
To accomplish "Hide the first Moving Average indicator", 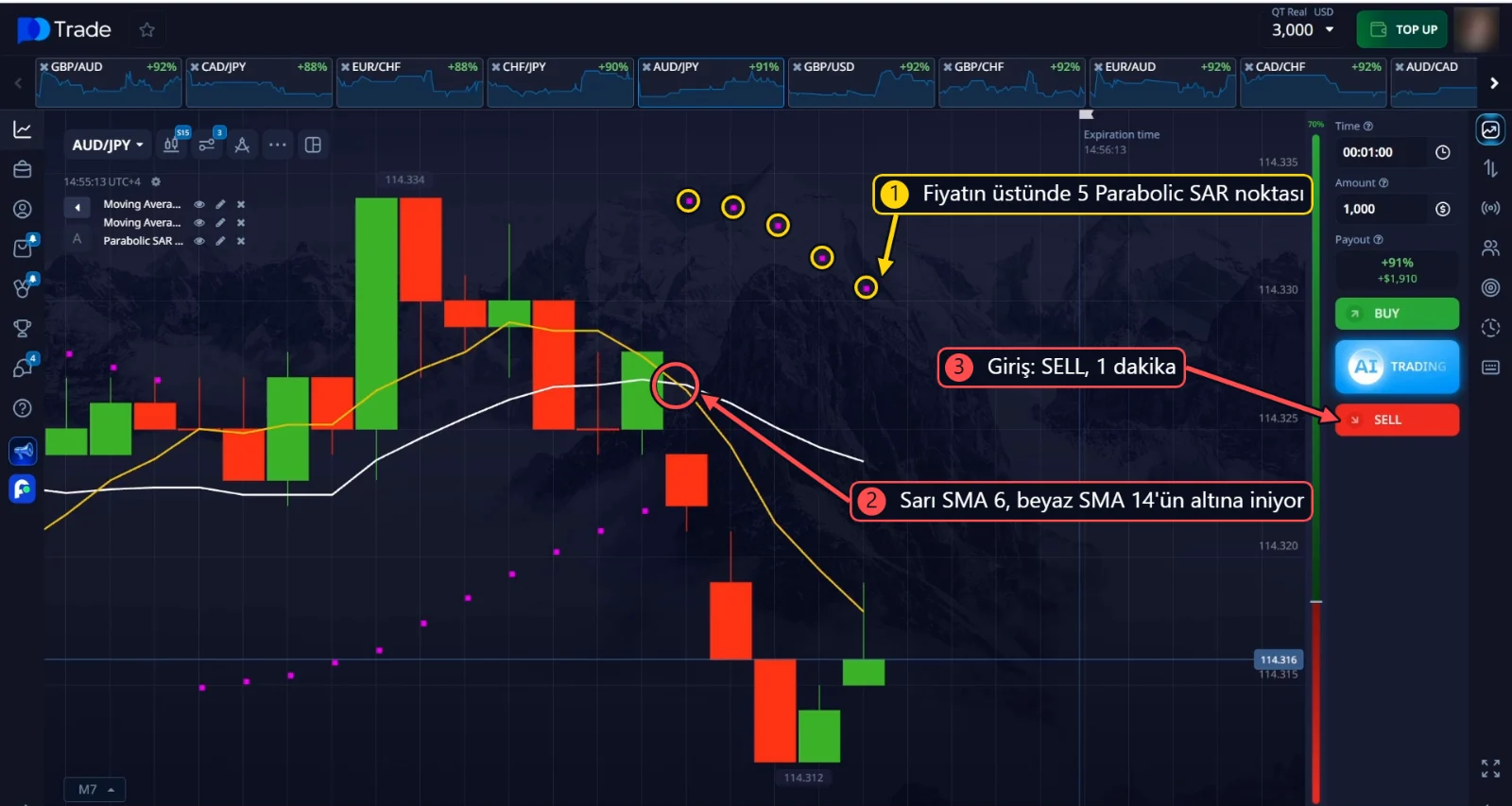I will click(199, 204).
